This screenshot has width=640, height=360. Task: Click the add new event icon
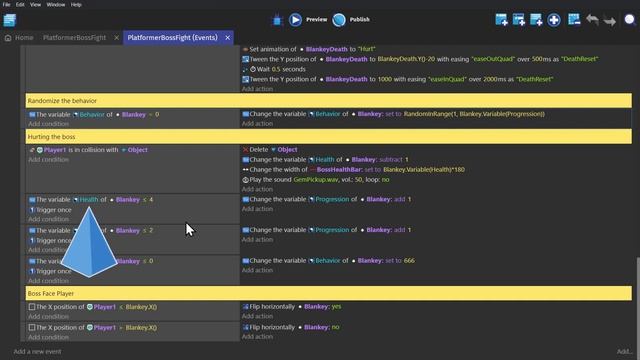pyautogui.click(x=501, y=20)
